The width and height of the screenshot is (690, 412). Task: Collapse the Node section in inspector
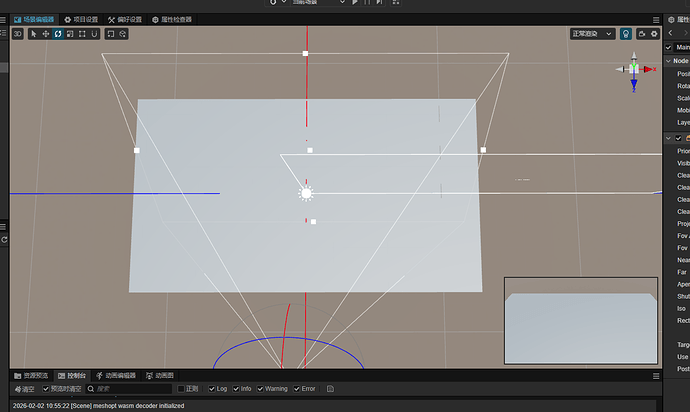(x=668, y=61)
